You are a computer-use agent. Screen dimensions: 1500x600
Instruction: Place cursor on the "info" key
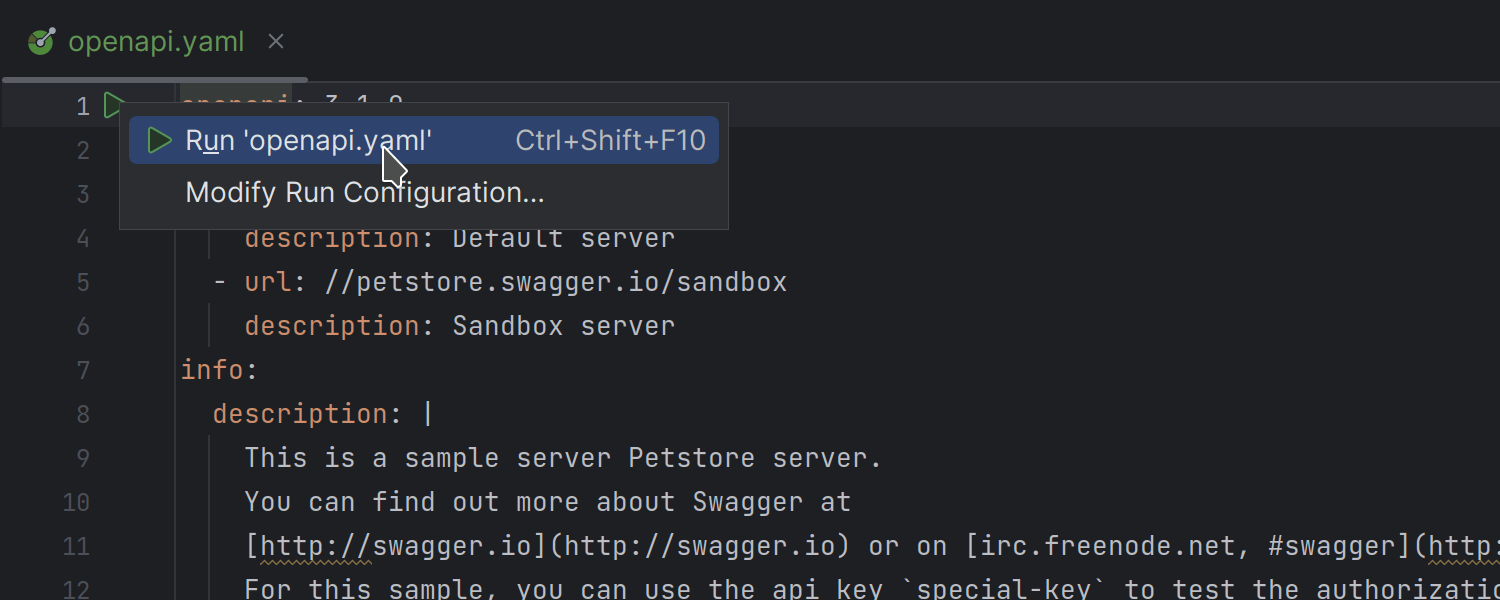(x=212, y=370)
